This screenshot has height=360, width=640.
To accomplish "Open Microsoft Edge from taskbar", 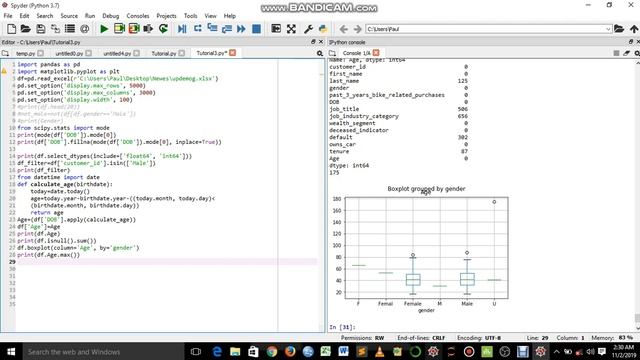I will tap(217, 352).
